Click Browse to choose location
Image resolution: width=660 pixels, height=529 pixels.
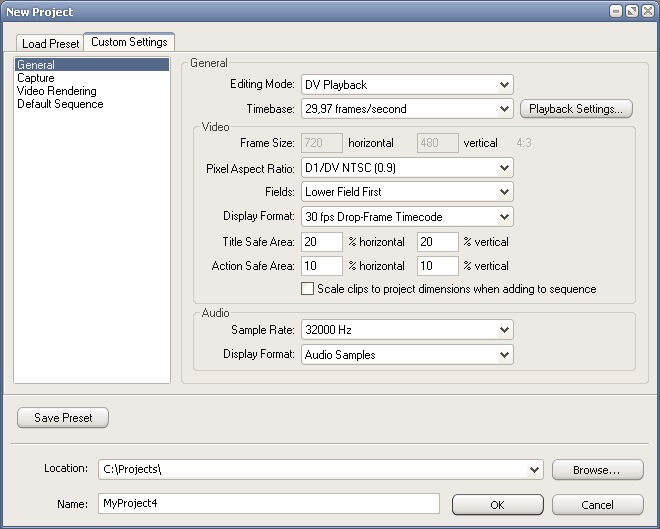point(597,469)
